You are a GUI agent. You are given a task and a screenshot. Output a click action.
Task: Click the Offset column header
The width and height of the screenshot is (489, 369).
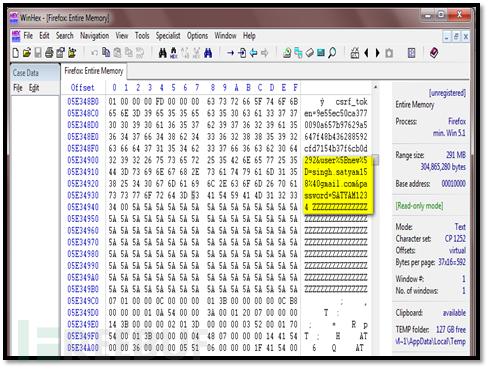(x=82, y=88)
